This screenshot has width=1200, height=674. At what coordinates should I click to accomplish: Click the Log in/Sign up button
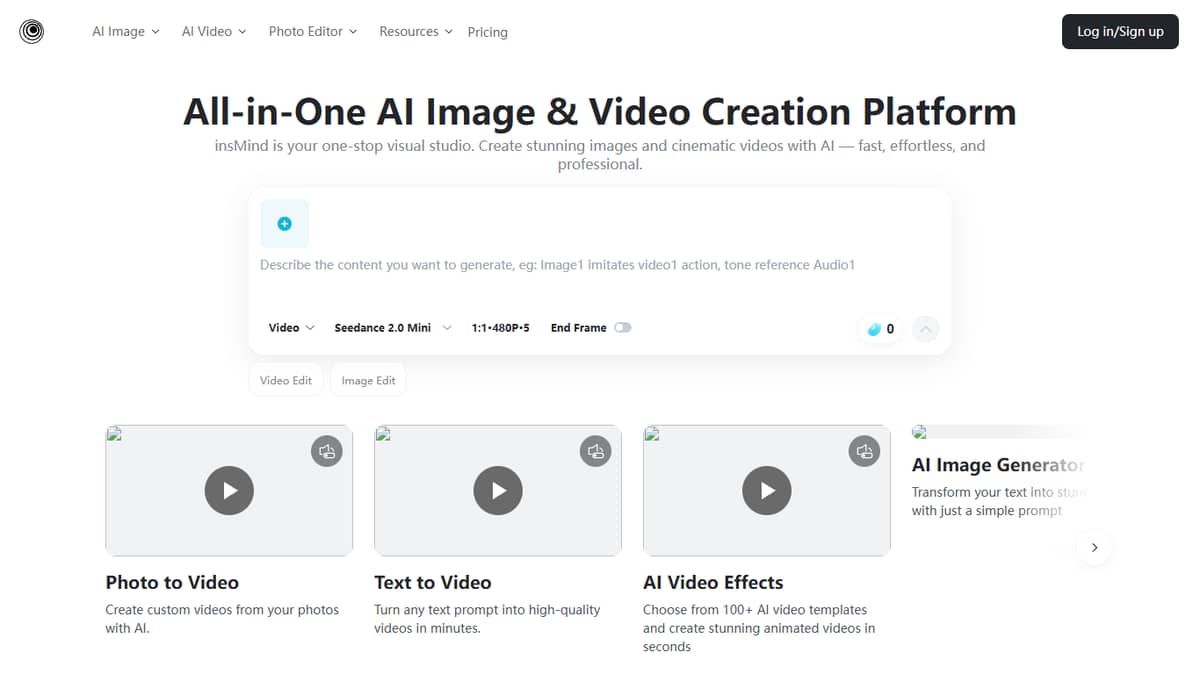click(x=1120, y=32)
